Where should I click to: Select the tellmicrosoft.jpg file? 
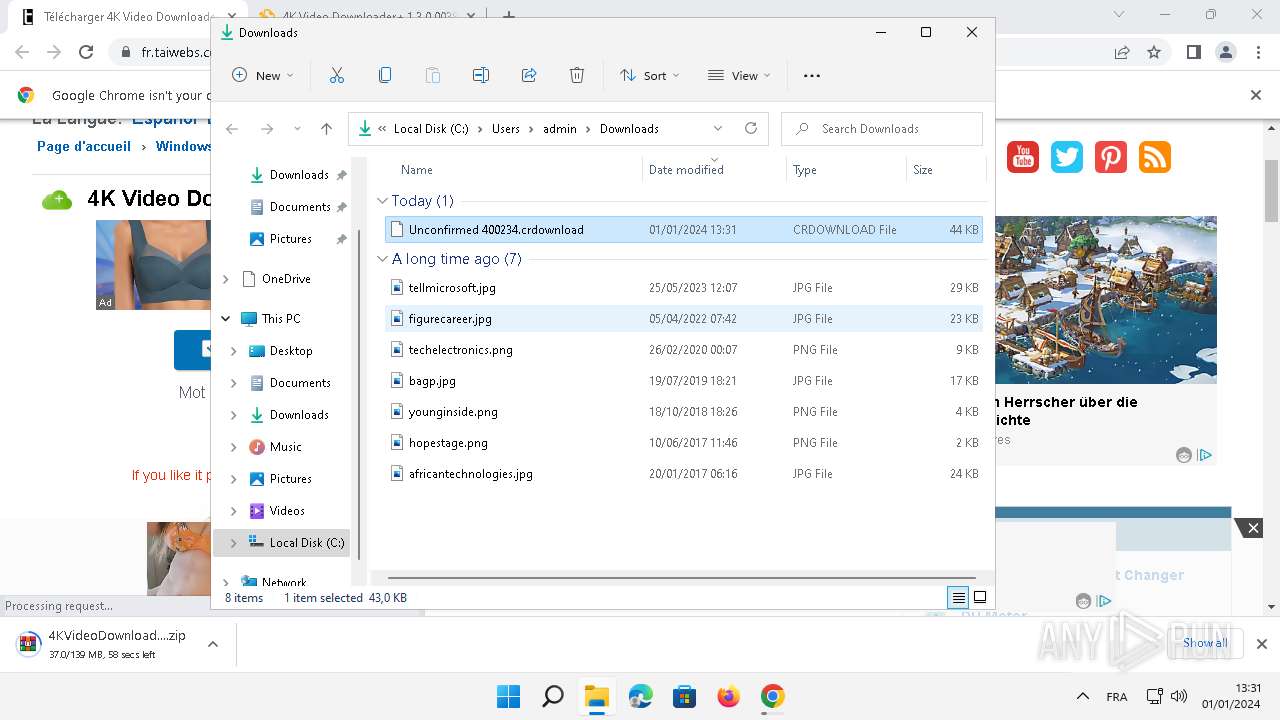click(x=451, y=288)
